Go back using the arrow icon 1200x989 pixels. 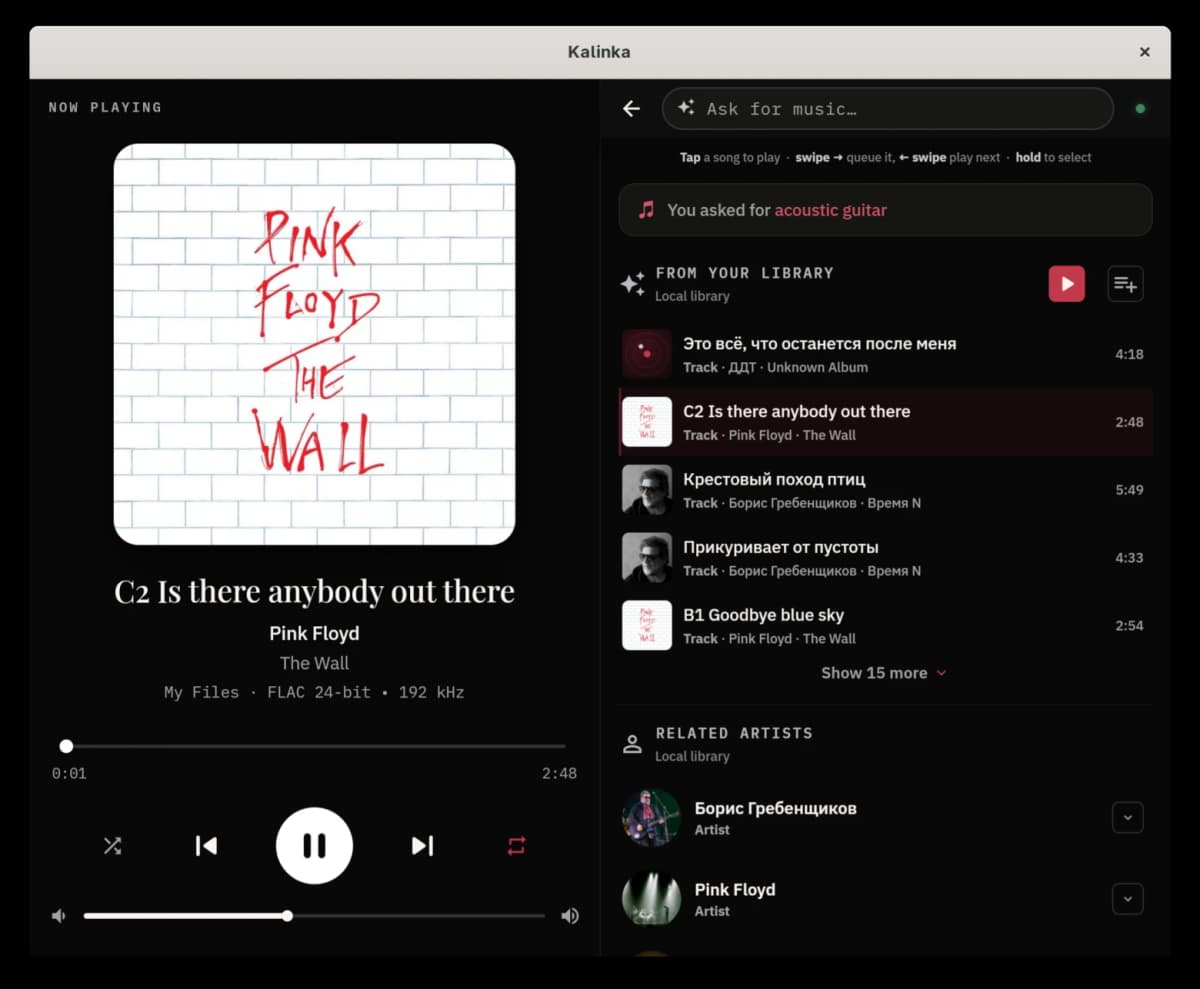(631, 108)
